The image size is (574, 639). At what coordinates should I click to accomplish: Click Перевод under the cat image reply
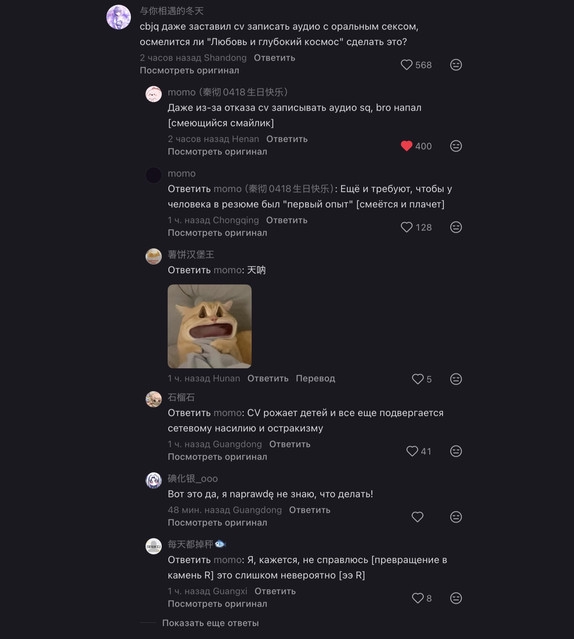click(x=315, y=379)
